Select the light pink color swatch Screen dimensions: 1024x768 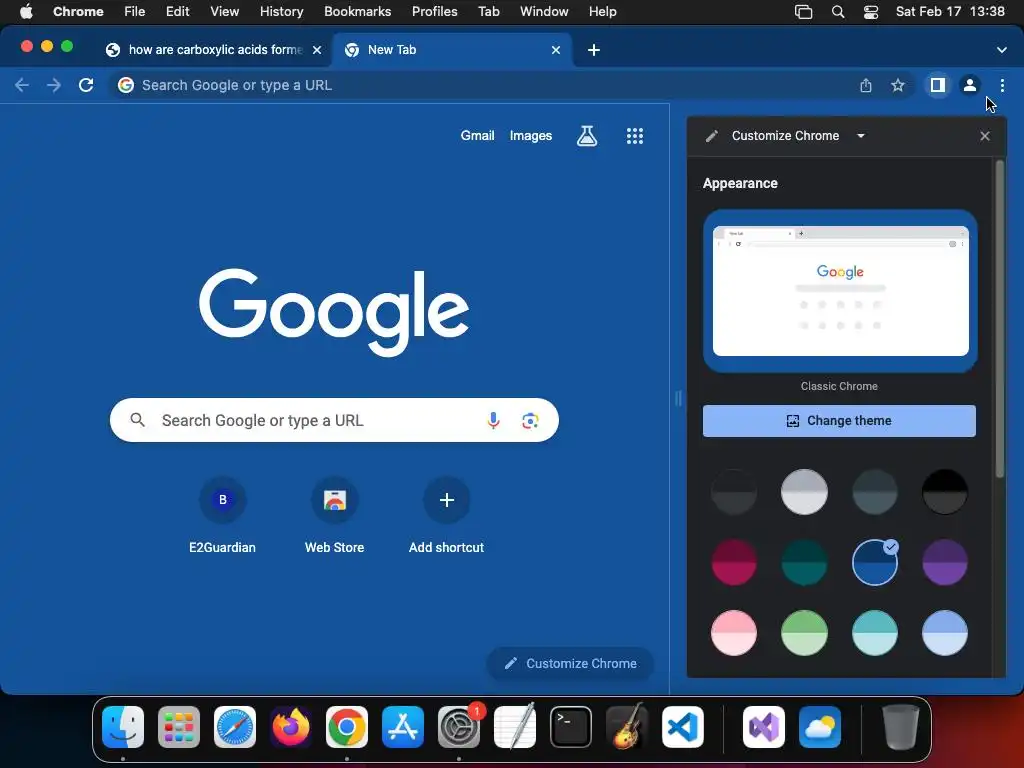pos(734,633)
